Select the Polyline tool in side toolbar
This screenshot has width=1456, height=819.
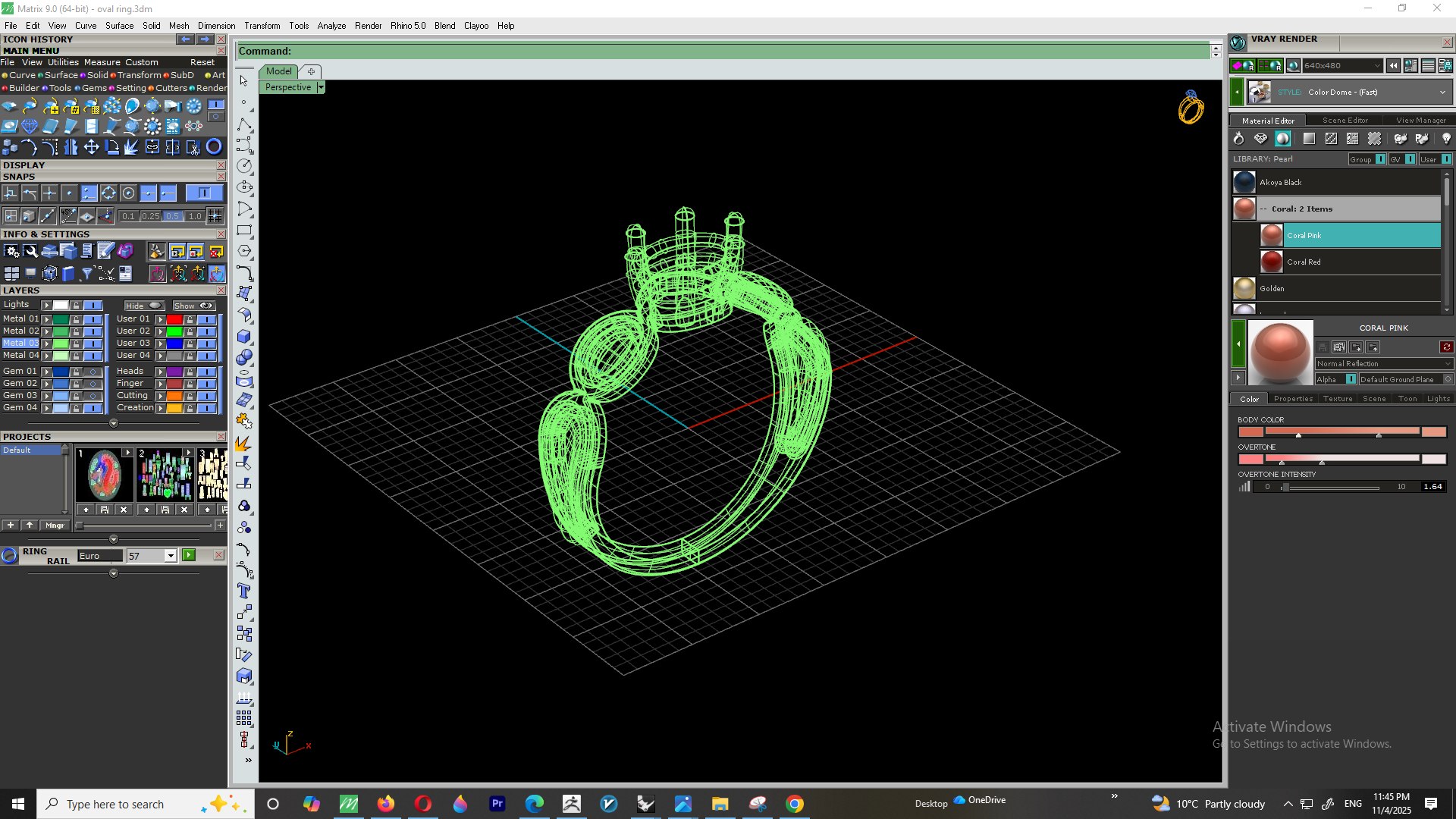point(244,124)
